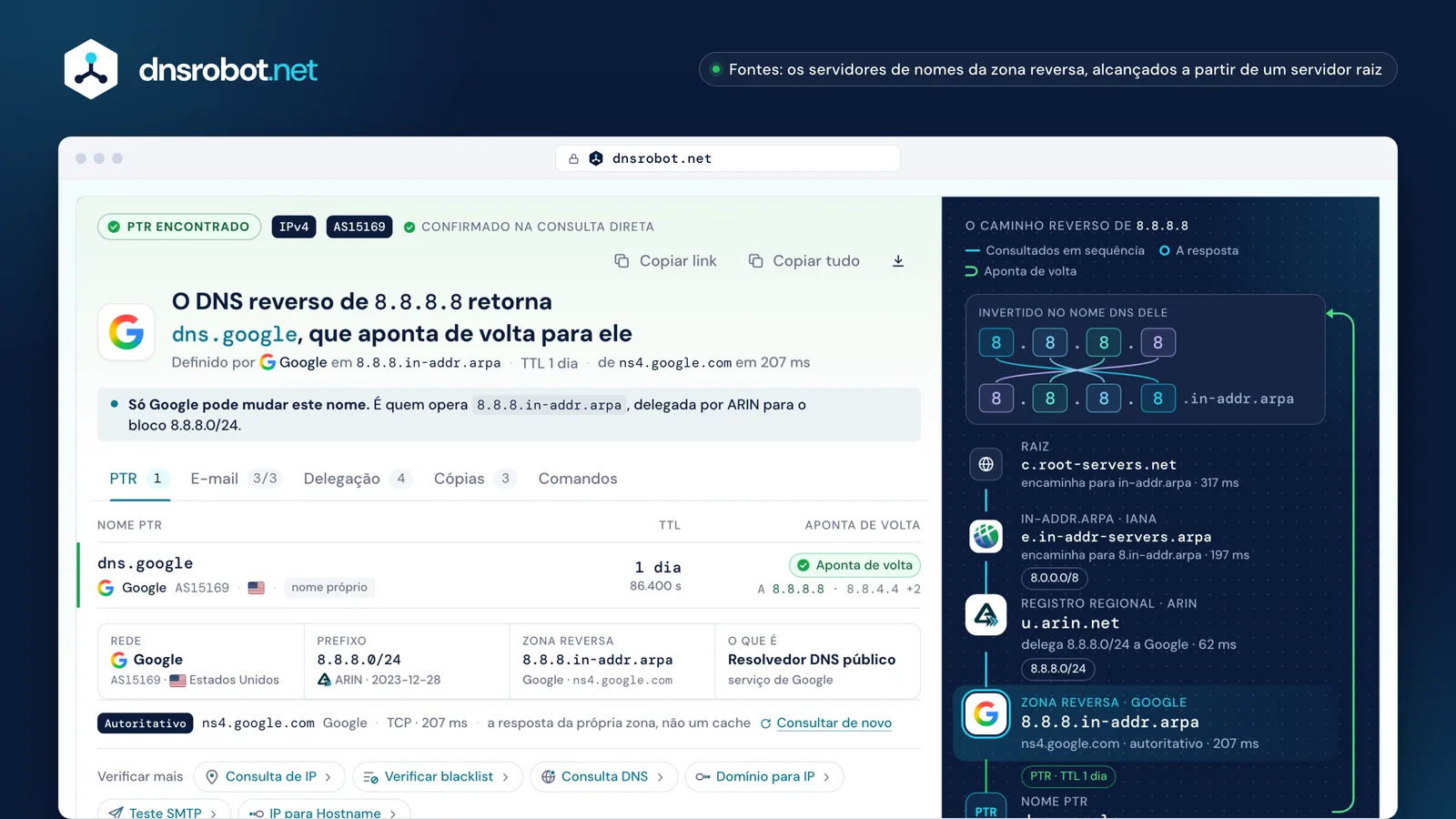Open Domínio para IP tool
1456x819 pixels.
(x=764, y=777)
